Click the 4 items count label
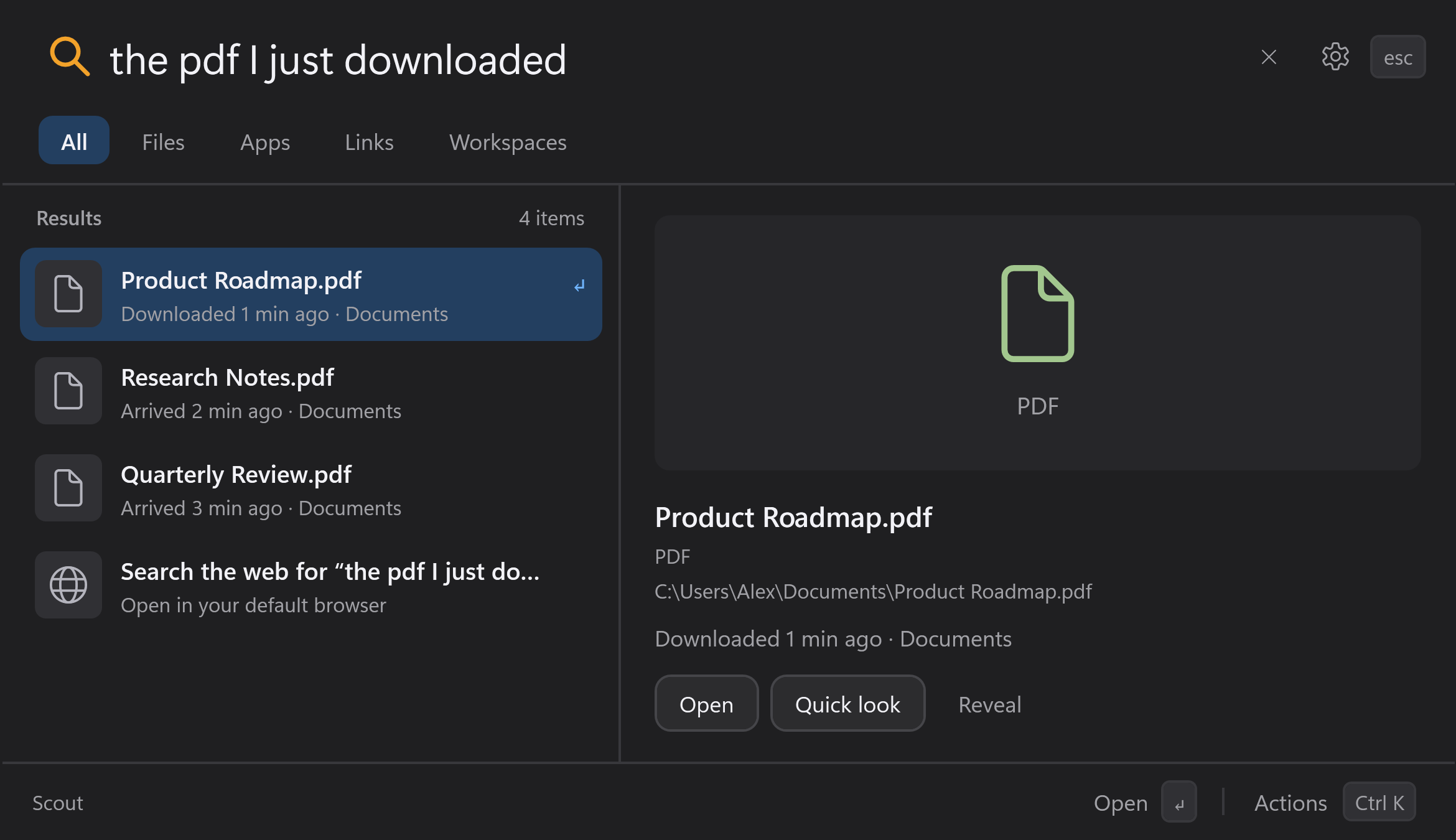1456x840 pixels. (551, 218)
